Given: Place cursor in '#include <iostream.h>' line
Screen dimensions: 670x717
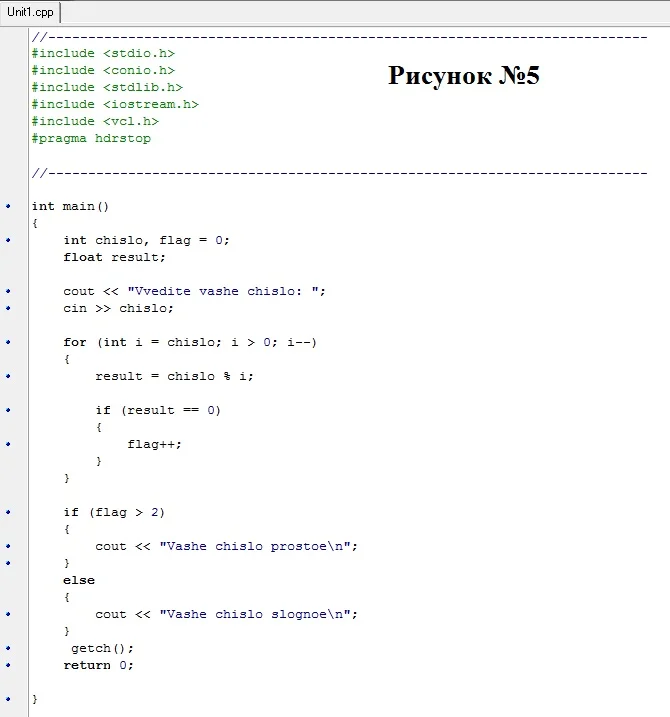Looking at the screenshot, I should click(115, 104).
